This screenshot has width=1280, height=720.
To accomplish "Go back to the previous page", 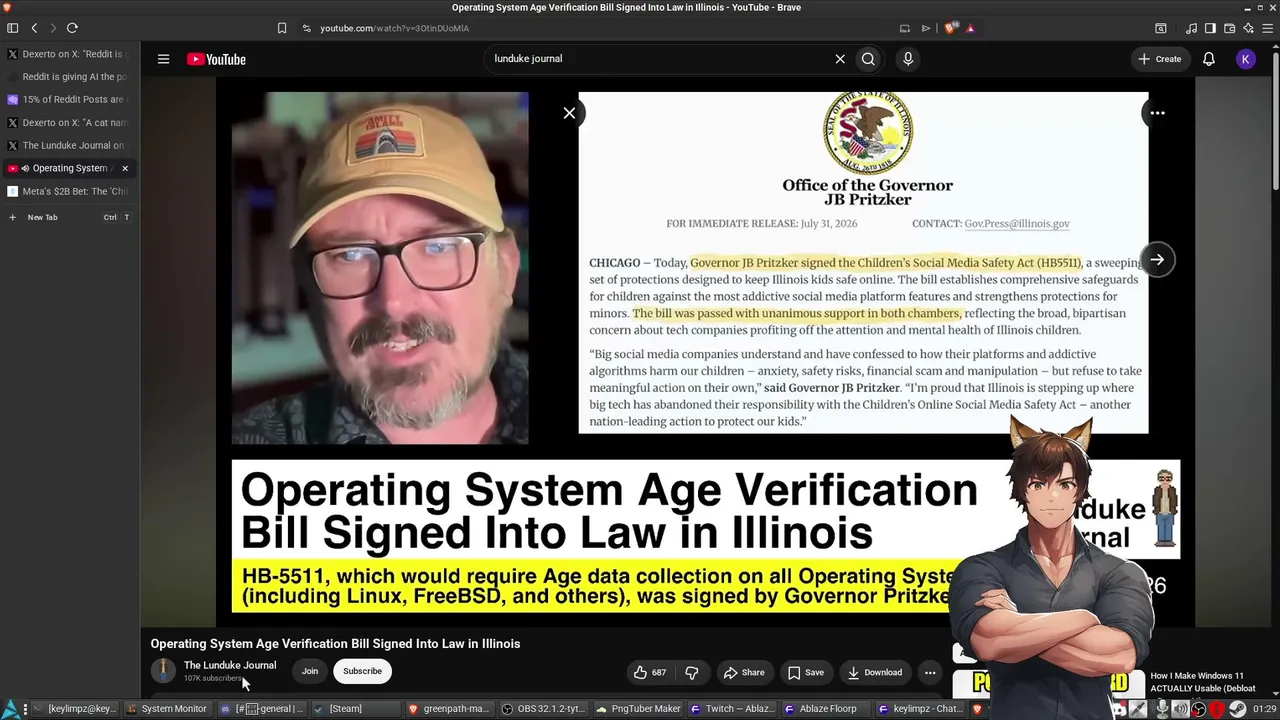I will tap(34, 28).
